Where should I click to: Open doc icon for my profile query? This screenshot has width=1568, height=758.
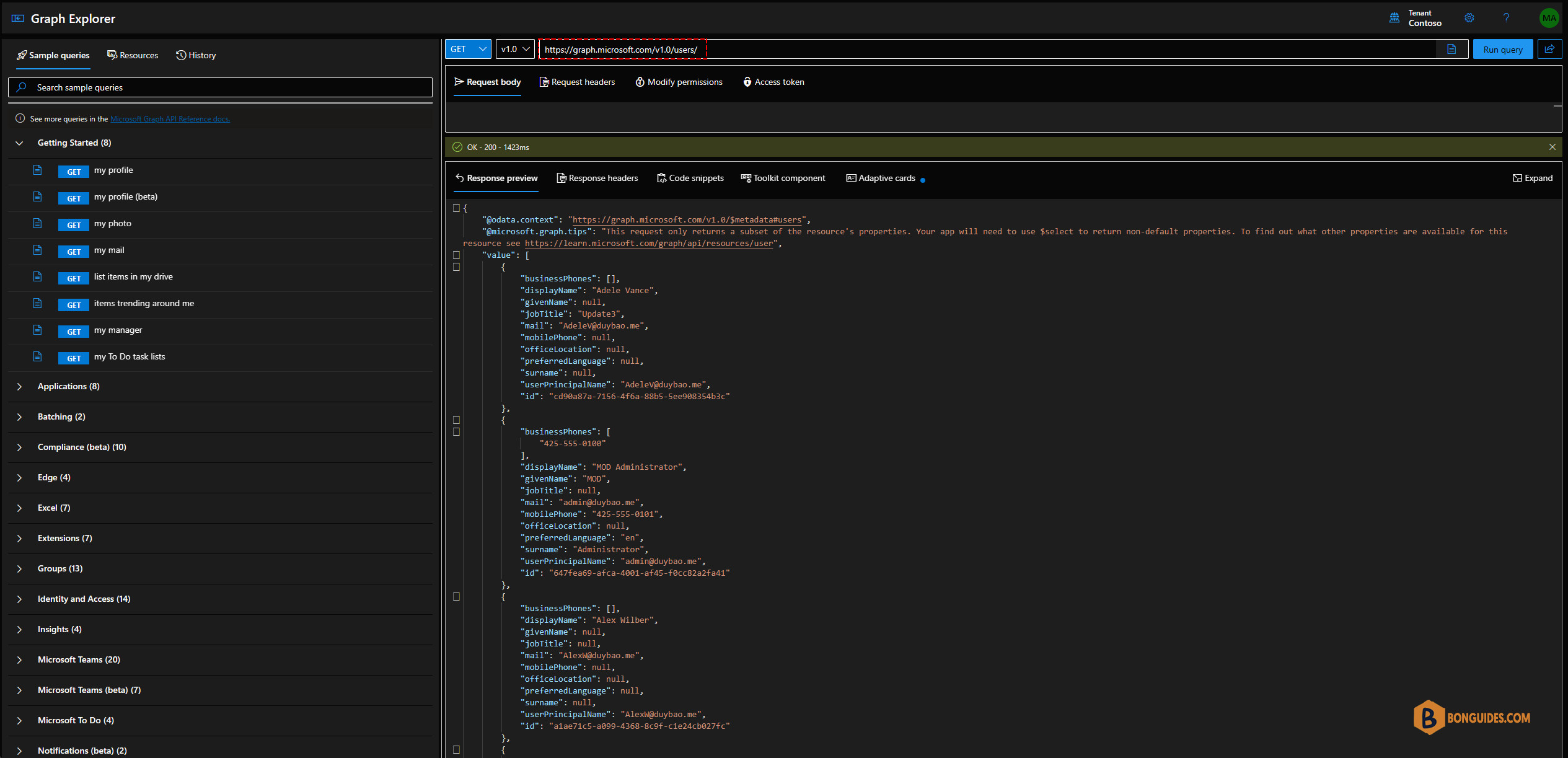point(37,170)
